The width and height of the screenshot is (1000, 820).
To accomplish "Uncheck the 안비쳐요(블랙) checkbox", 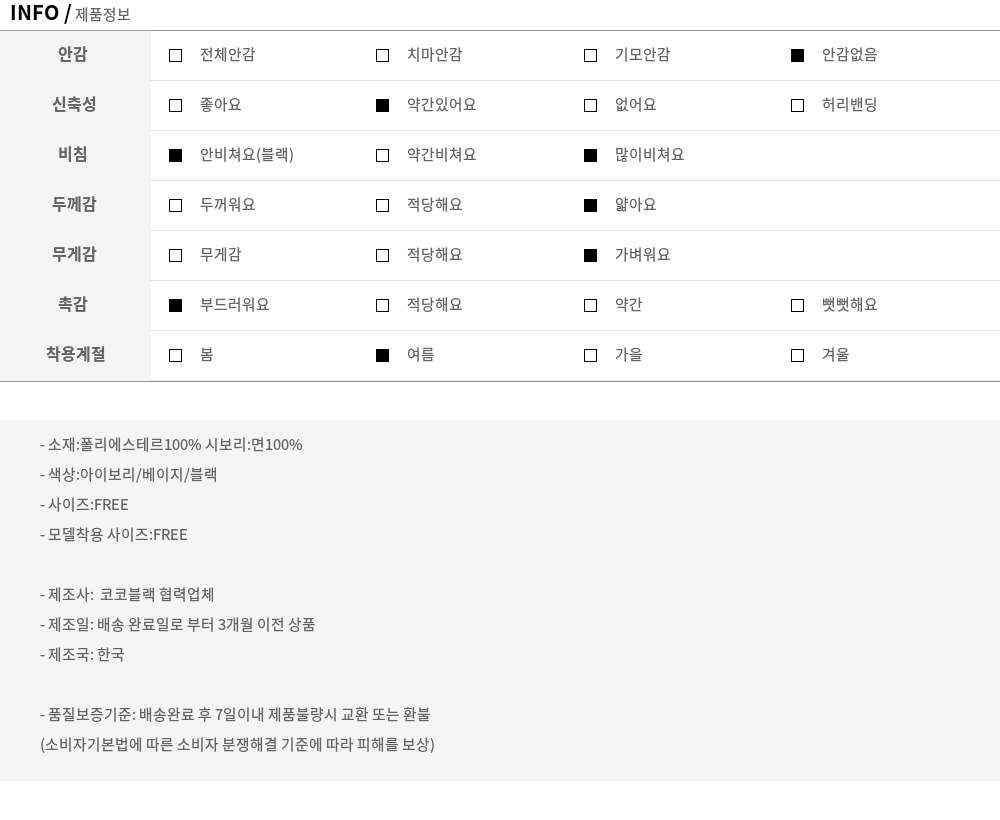I will click(x=176, y=155).
